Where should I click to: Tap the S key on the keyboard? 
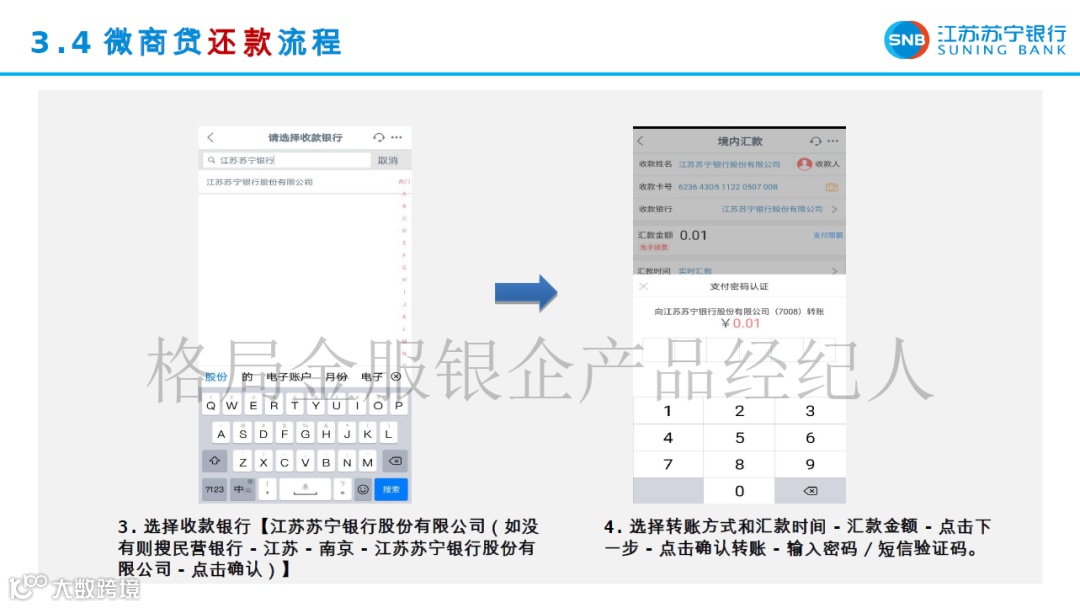click(x=242, y=434)
